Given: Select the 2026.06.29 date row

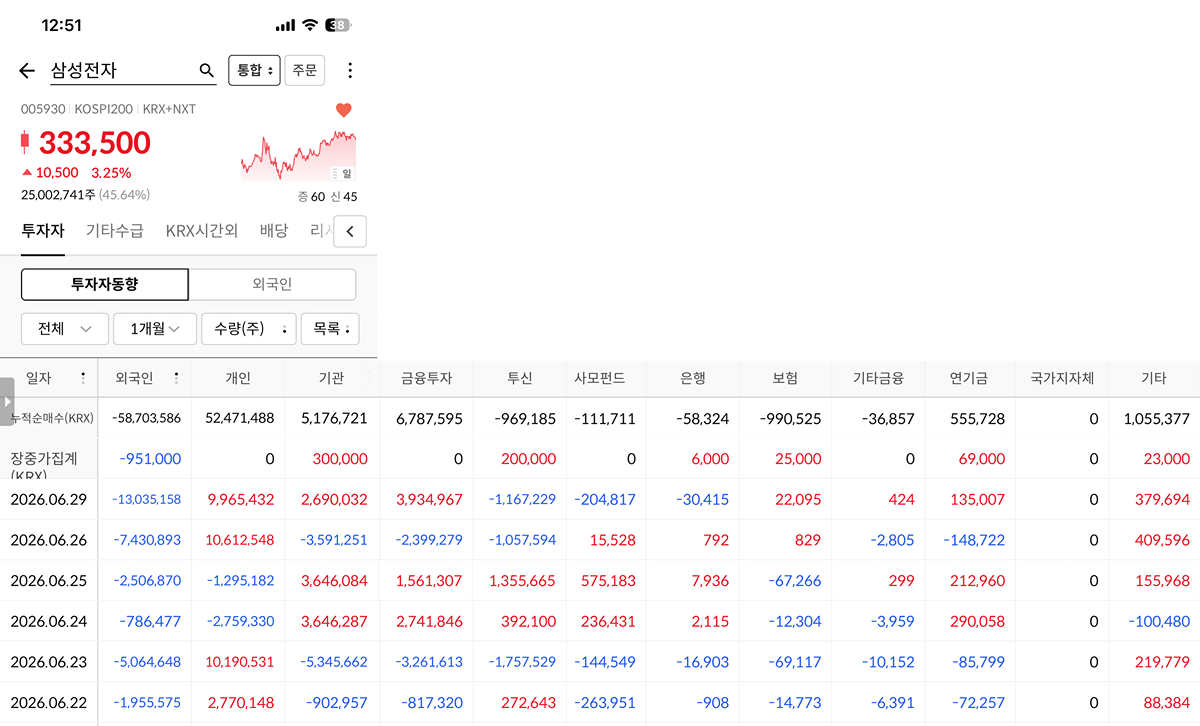Looking at the screenshot, I should click(49, 499).
